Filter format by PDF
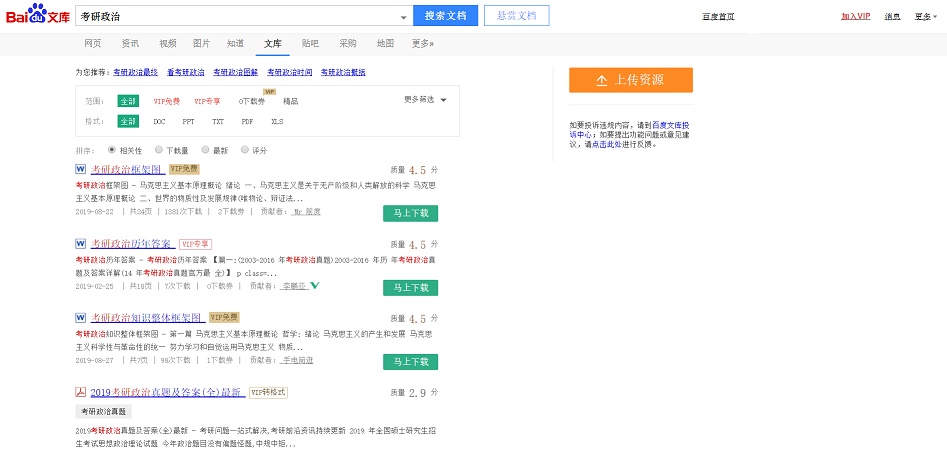This screenshot has height=451, width=947. (x=247, y=121)
